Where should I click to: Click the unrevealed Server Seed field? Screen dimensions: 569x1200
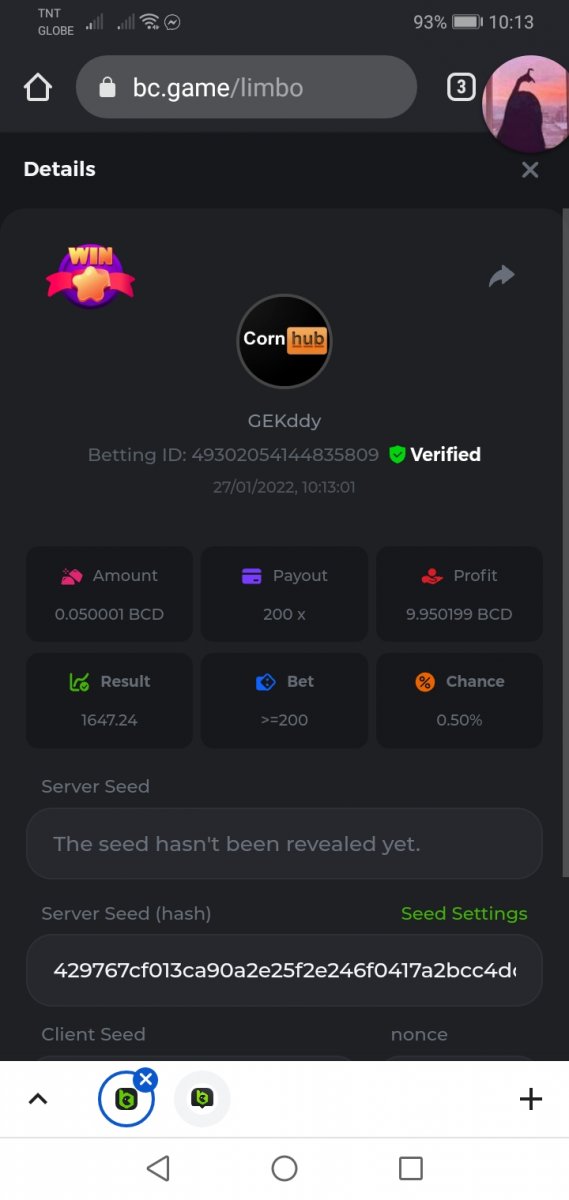(x=284, y=844)
